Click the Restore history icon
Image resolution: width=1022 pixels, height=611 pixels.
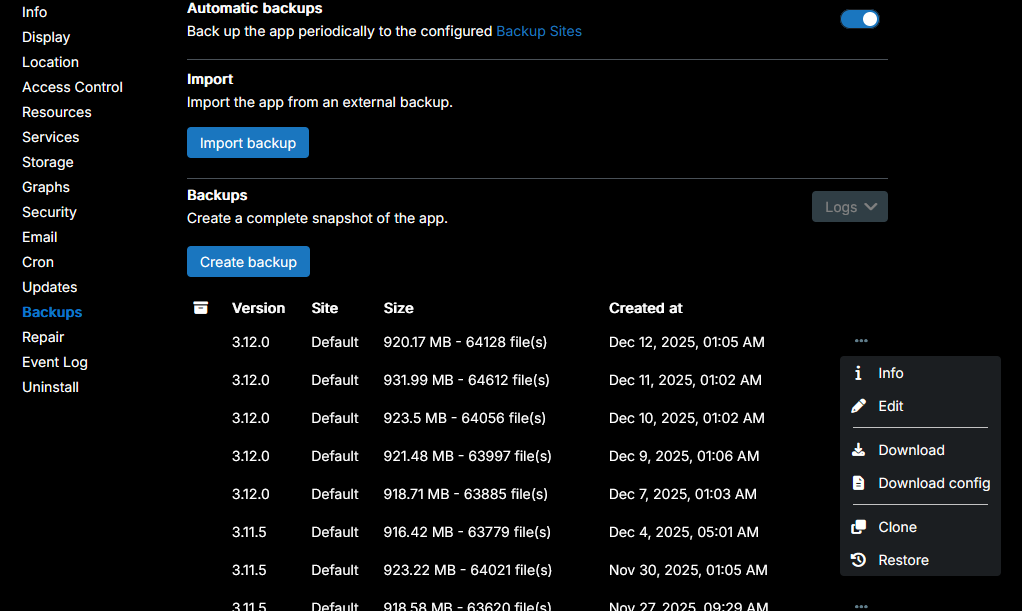[858, 560]
